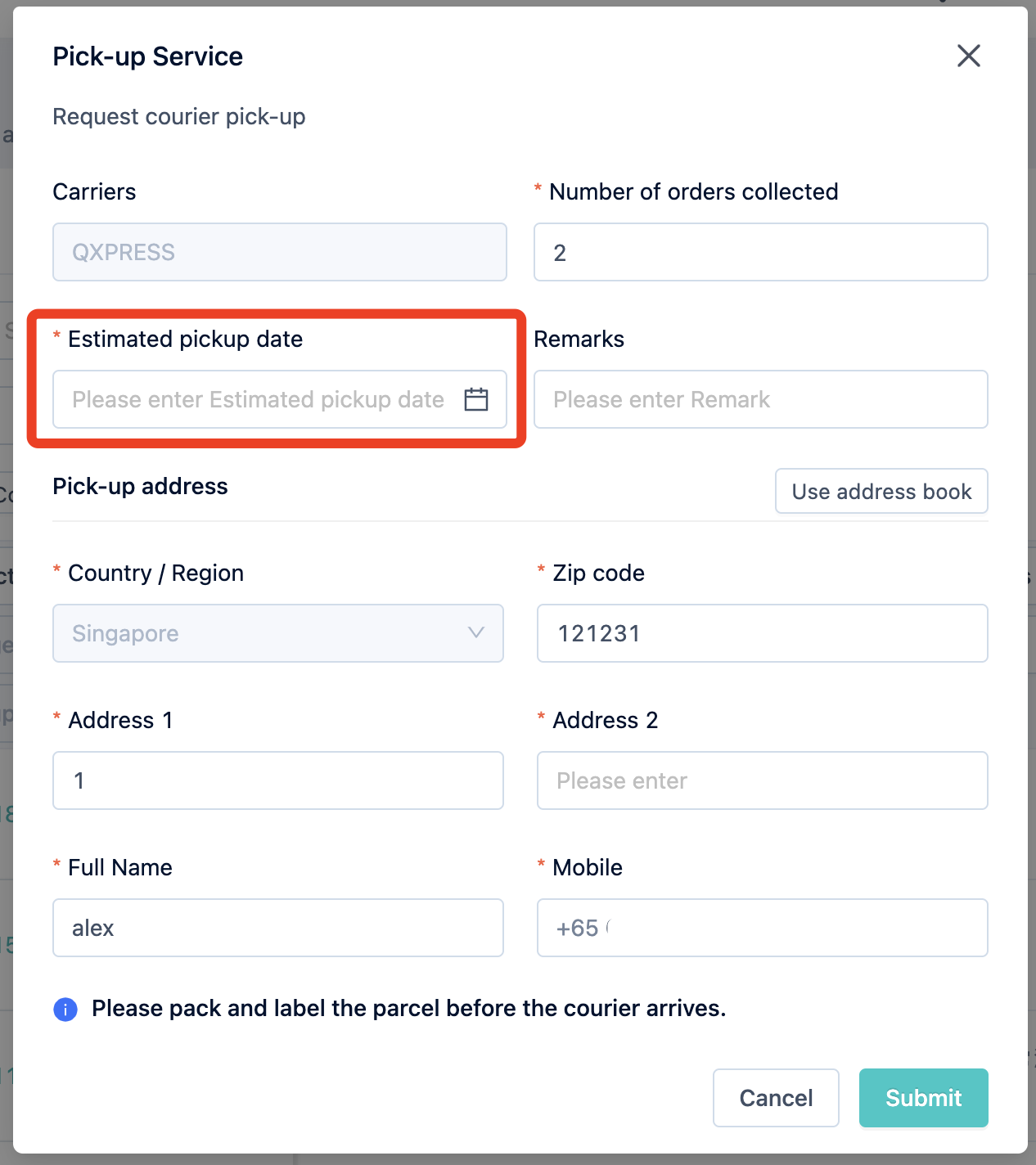Submit the pick-up request
1036x1165 pixels.
point(924,1098)
